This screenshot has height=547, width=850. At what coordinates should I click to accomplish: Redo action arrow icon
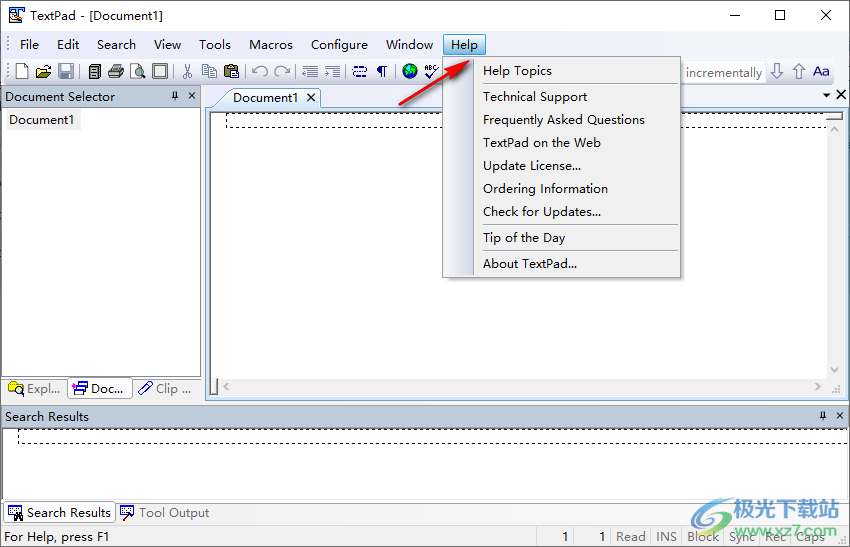[x=282, y=71]
